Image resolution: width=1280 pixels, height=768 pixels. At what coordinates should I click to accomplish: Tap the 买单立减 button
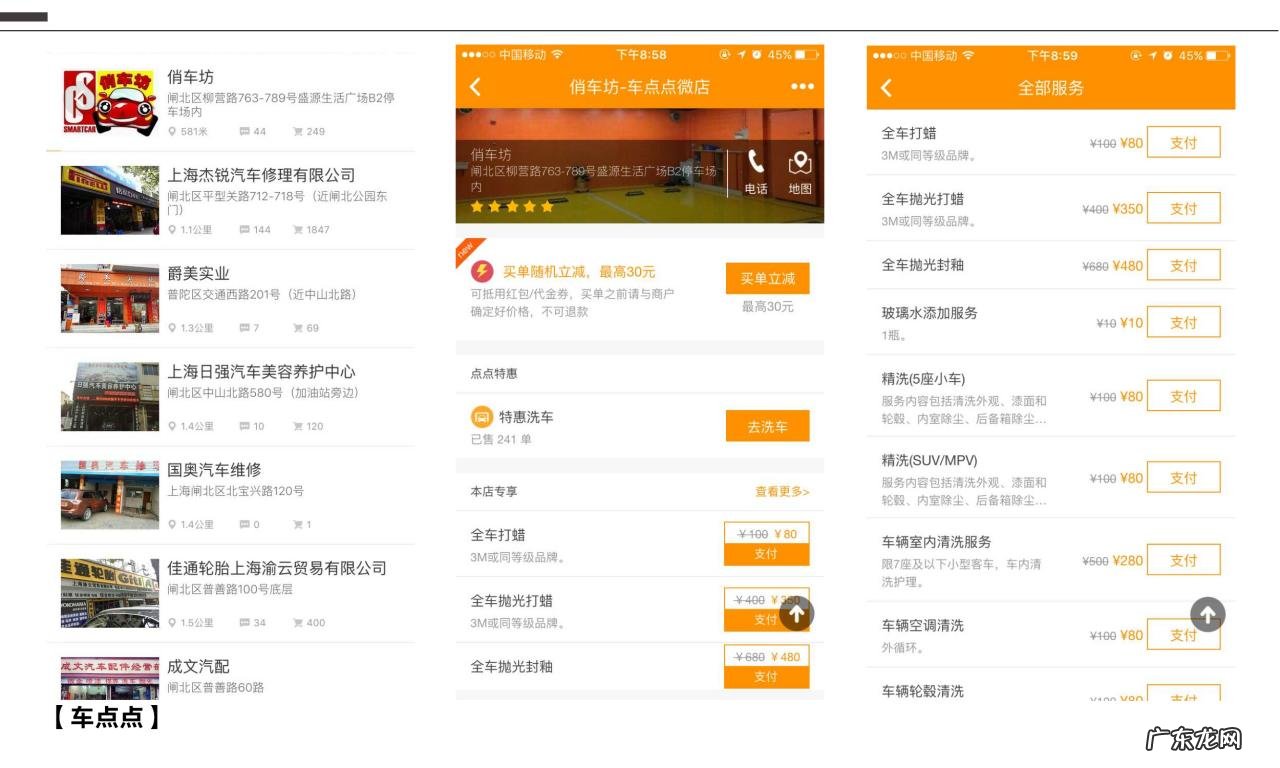768,278
